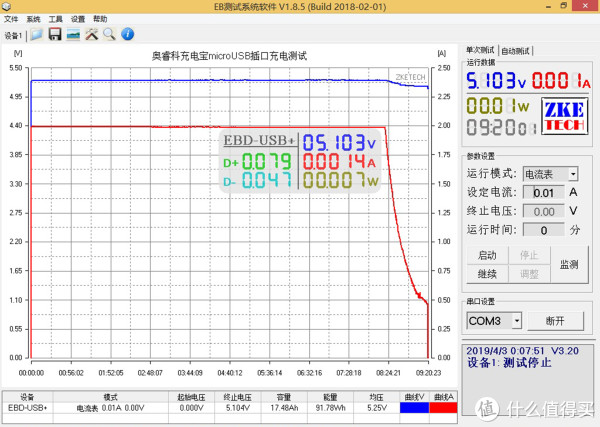The width and height of the screenshot is (600, 427).
Task: Click the D+ 0.079 reading
Action: click(x=257, y=161)
